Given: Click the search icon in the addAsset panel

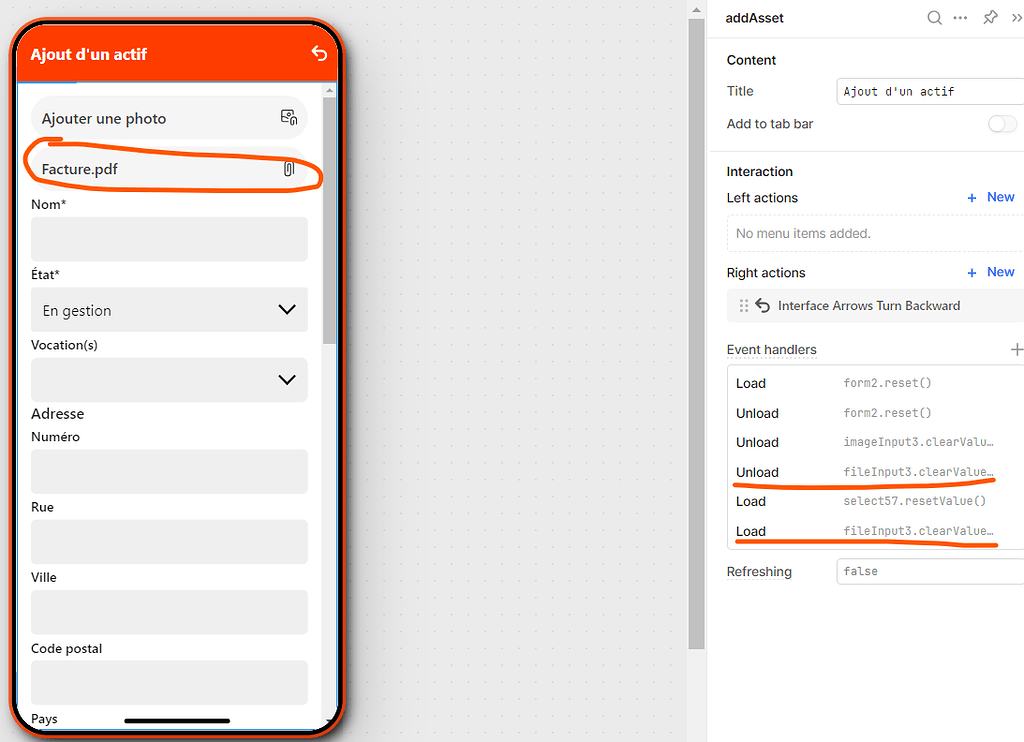Looking at the screenshot, I should (x=934, y=17).
